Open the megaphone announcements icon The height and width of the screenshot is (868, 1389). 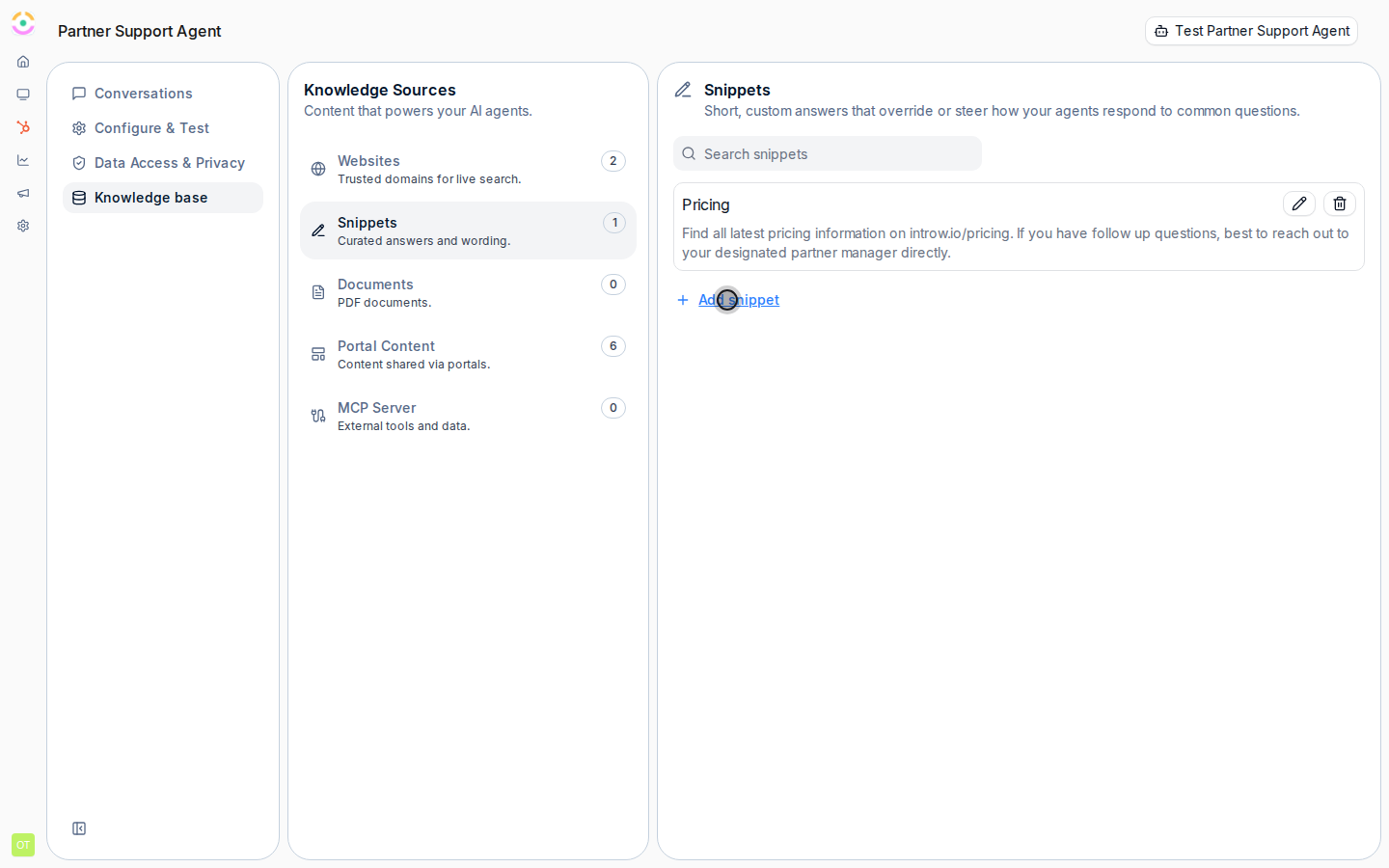point(23,193)
